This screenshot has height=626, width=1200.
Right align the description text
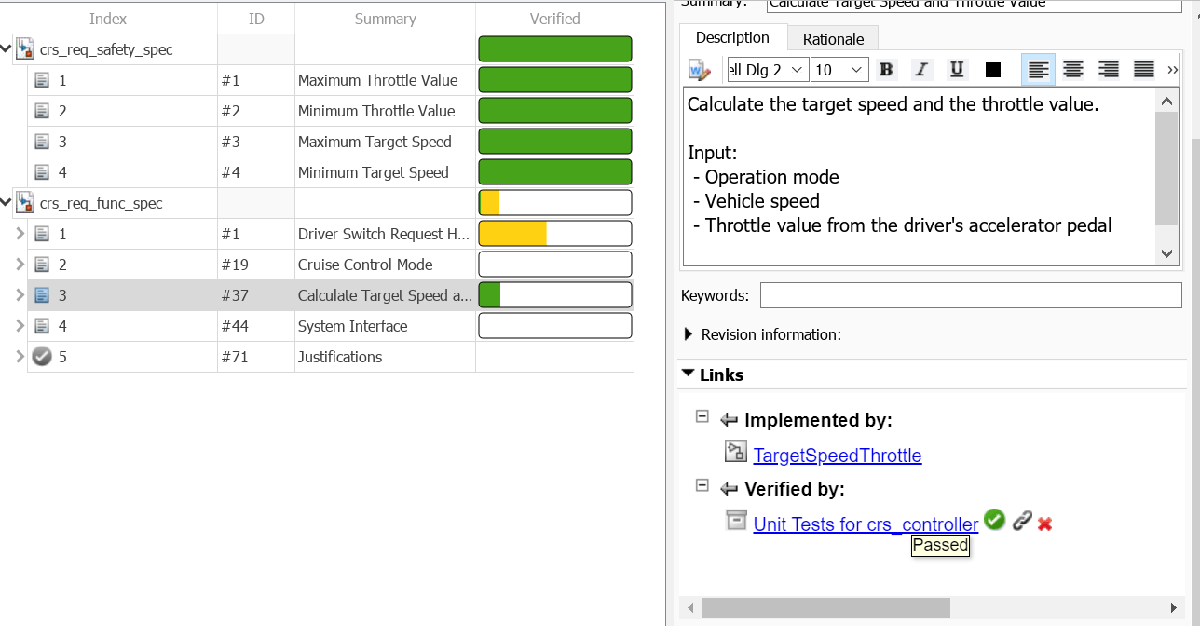pos(1108,69)
